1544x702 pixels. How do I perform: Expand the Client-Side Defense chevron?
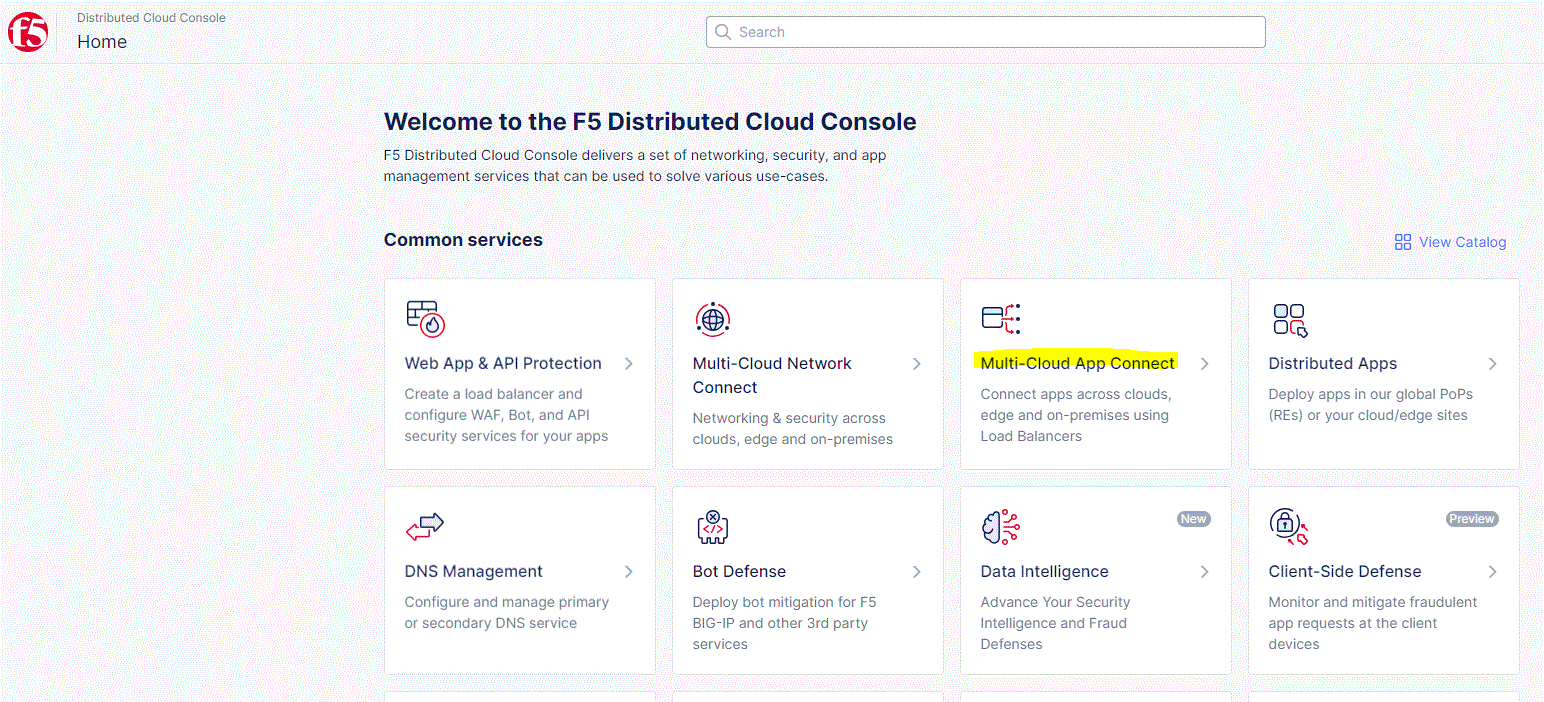pyautogui.click(x=1493, y=572)
